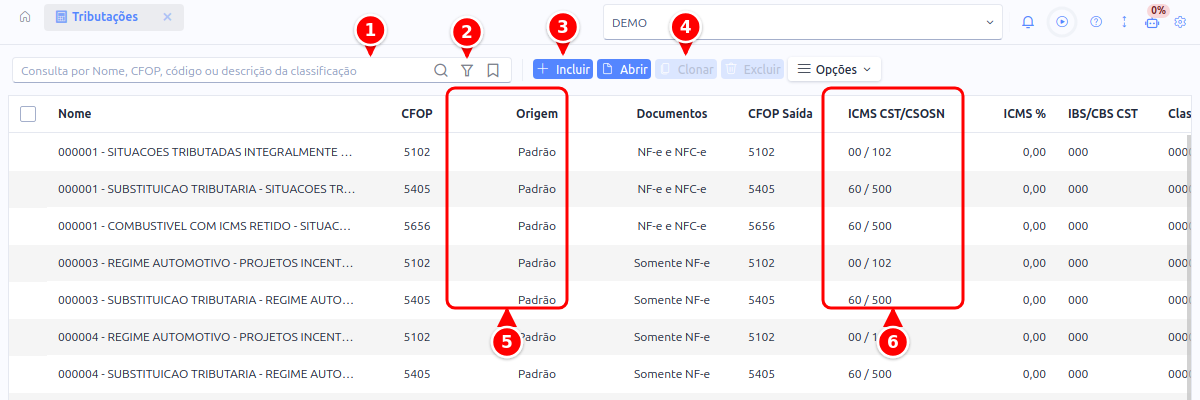Viewport: 1200px width, 400px height.
Task: Sort by the Nome column header
Action: coord(75,114)
